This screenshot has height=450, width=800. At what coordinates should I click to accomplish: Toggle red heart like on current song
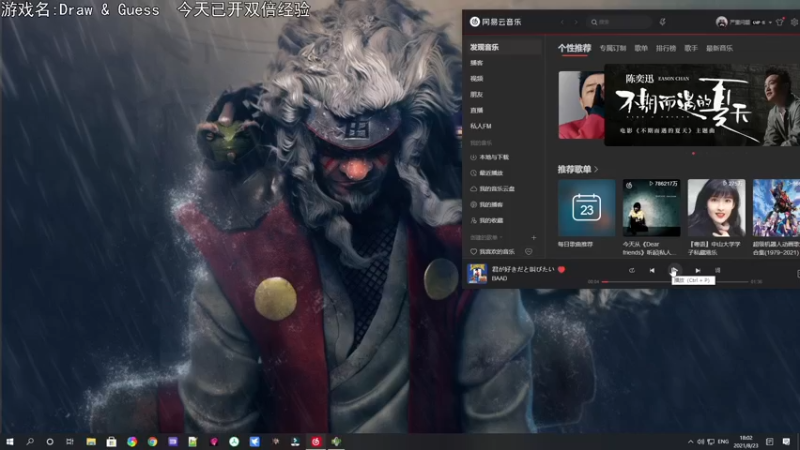tap(561, 269)
